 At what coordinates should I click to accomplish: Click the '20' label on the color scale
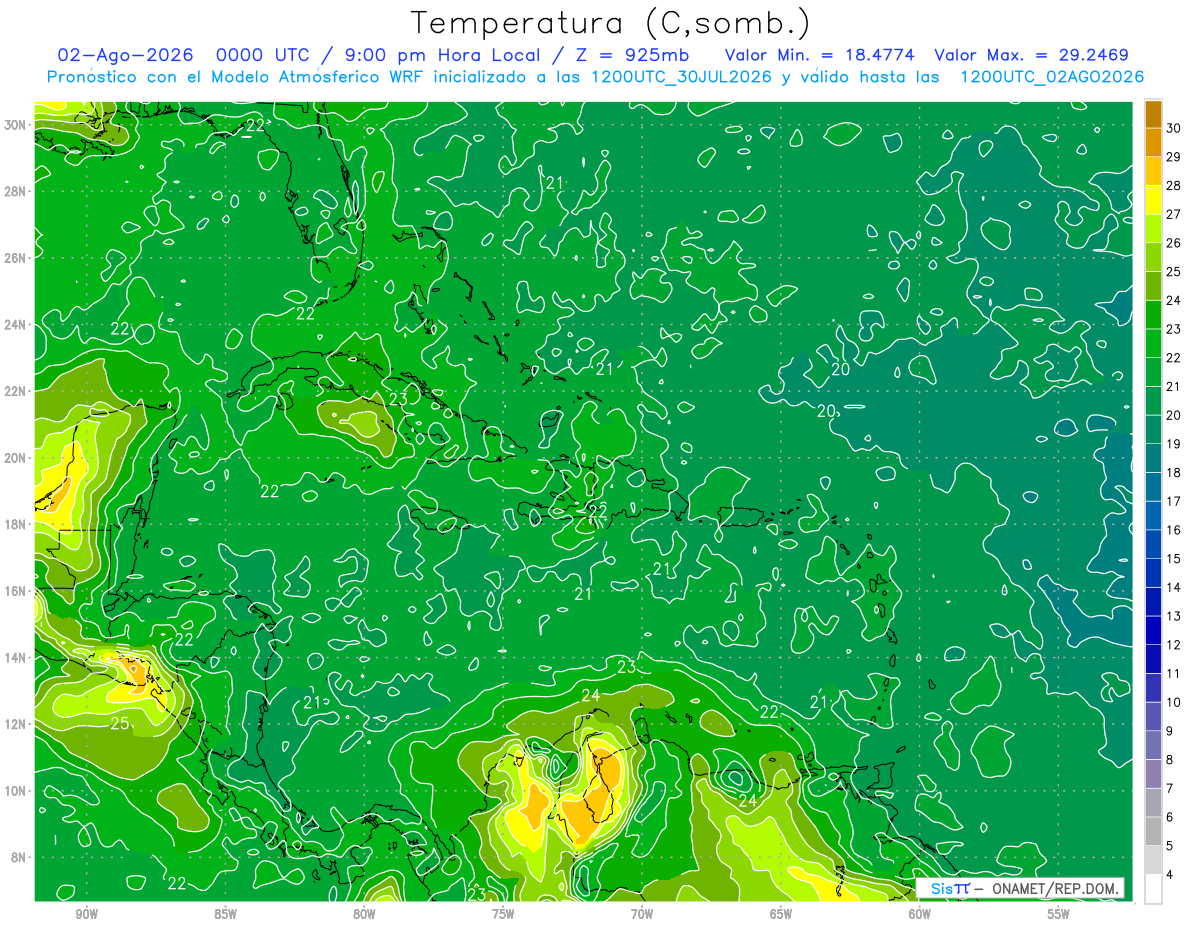1174,415
